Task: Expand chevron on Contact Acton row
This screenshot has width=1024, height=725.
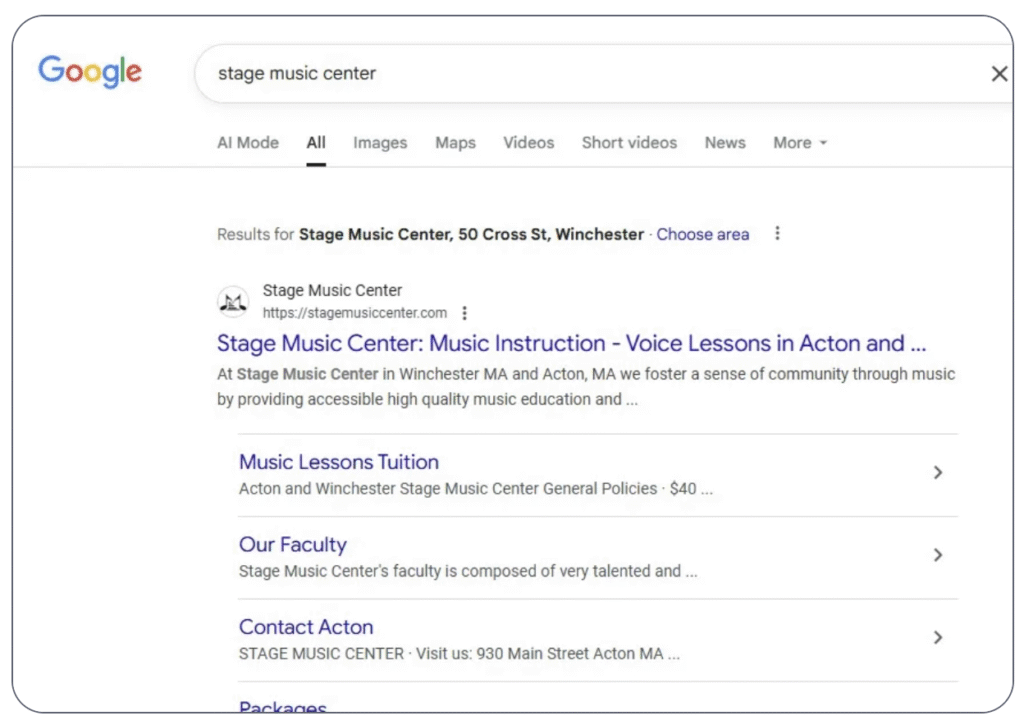Action: (938, 637)
